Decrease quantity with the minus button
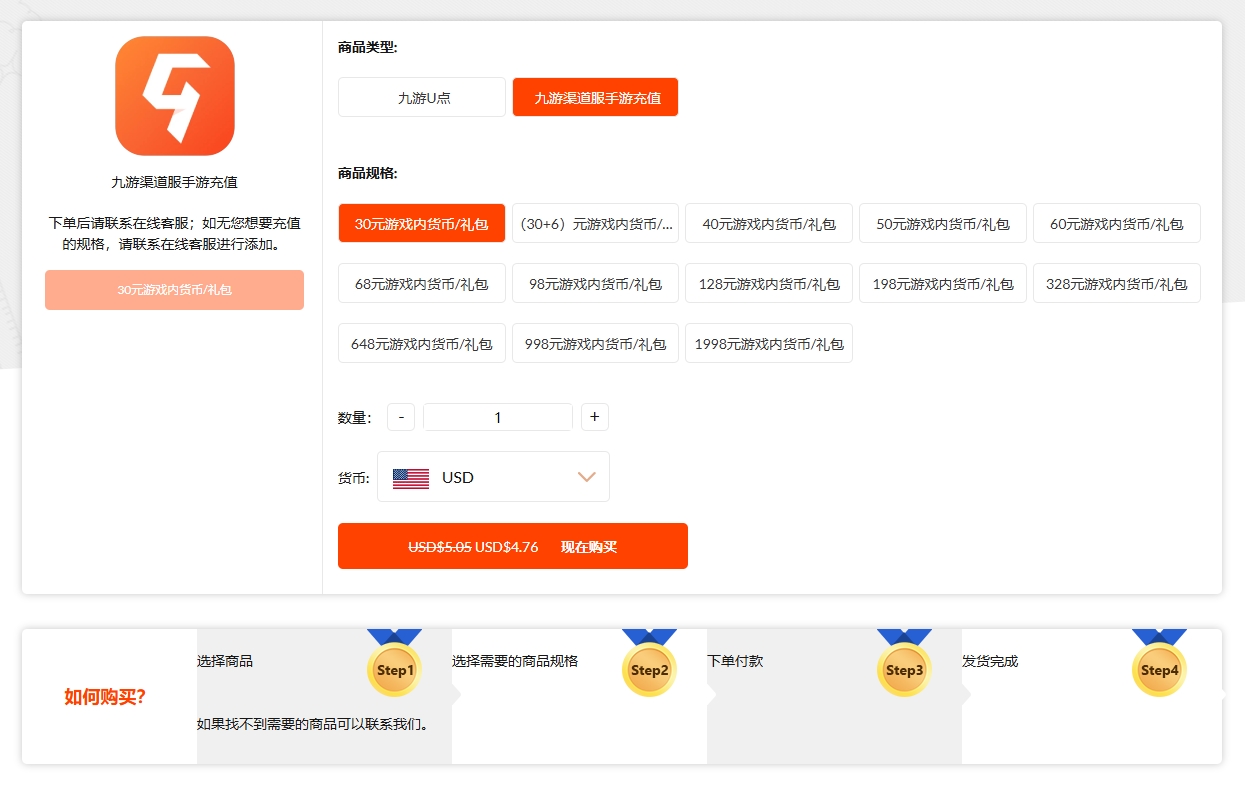Image resolution: width=1245 pixels, height=785 pixels. (401, 417)
